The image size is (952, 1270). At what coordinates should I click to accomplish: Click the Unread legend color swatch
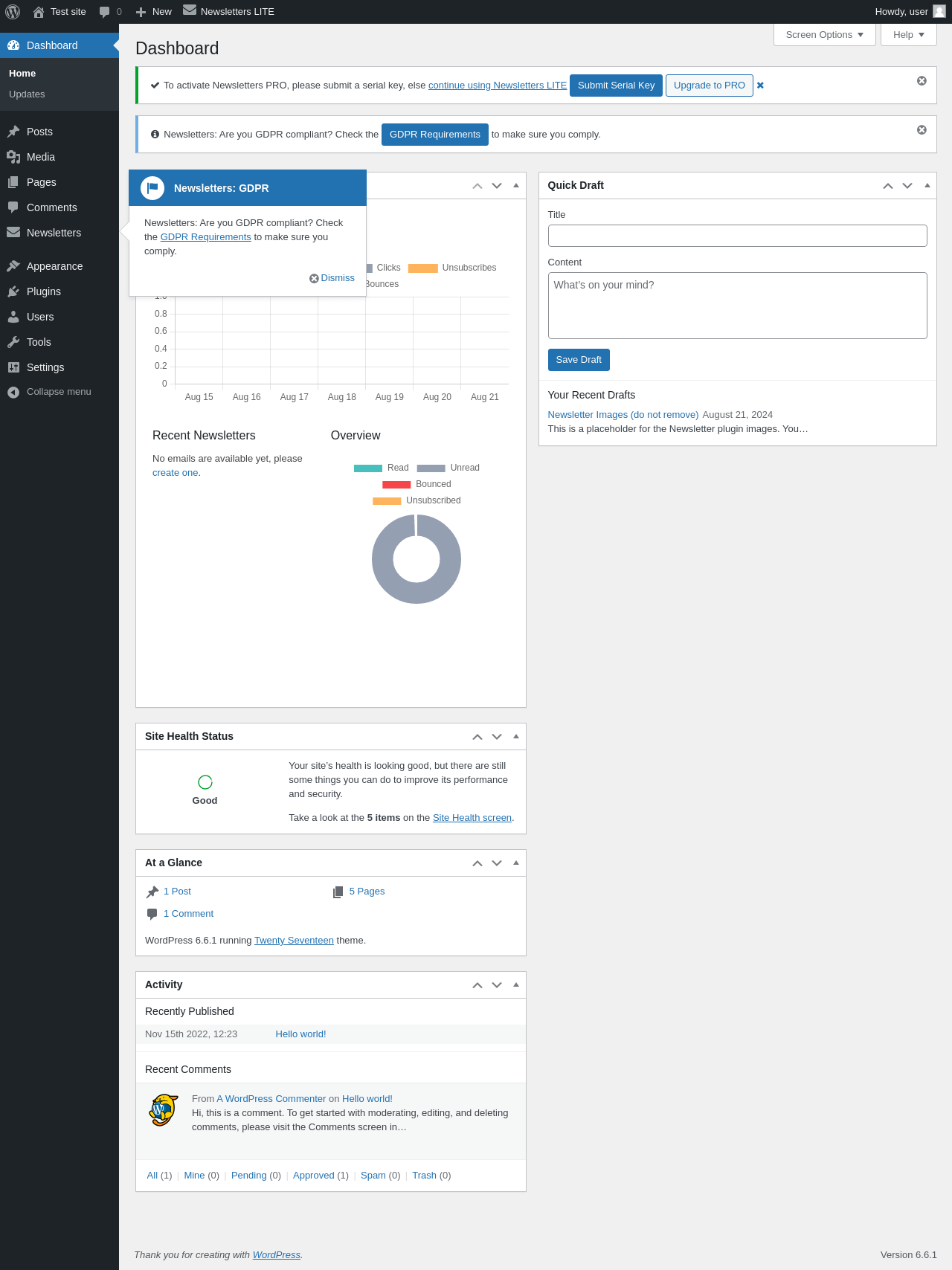tap(431, 468)
